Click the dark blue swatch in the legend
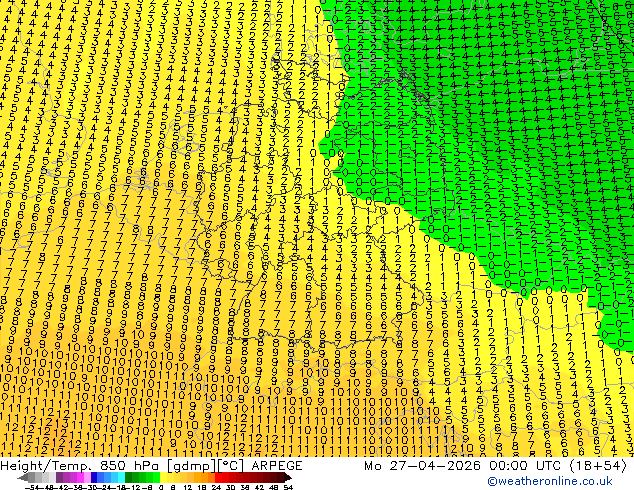 [94, 477]
